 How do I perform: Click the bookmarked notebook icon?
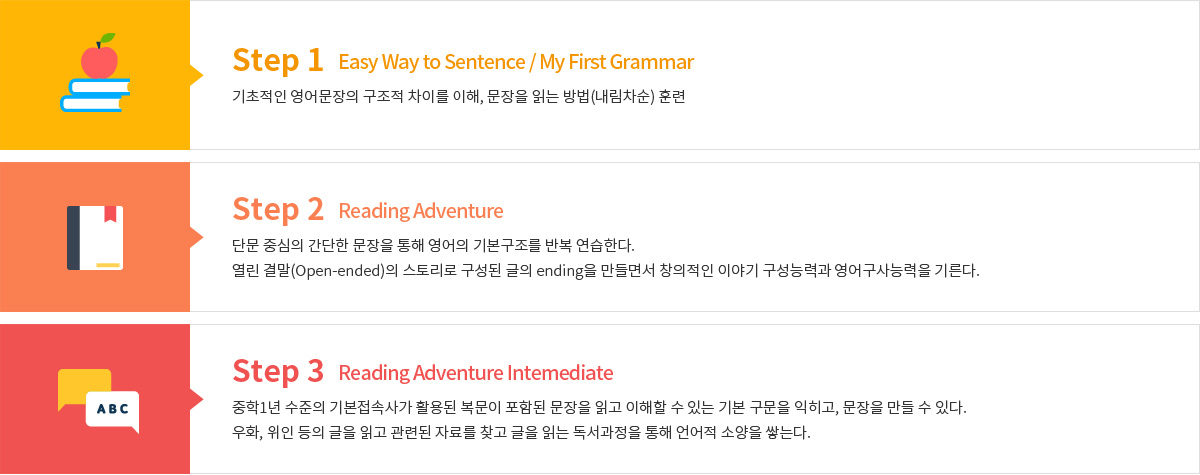(x=95, y=237)
